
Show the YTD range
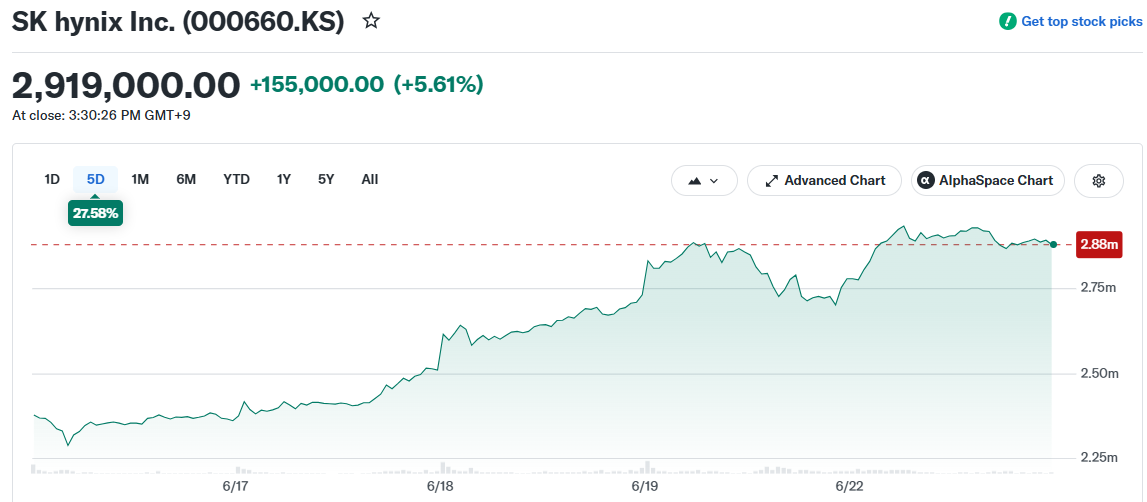point(236,179)
